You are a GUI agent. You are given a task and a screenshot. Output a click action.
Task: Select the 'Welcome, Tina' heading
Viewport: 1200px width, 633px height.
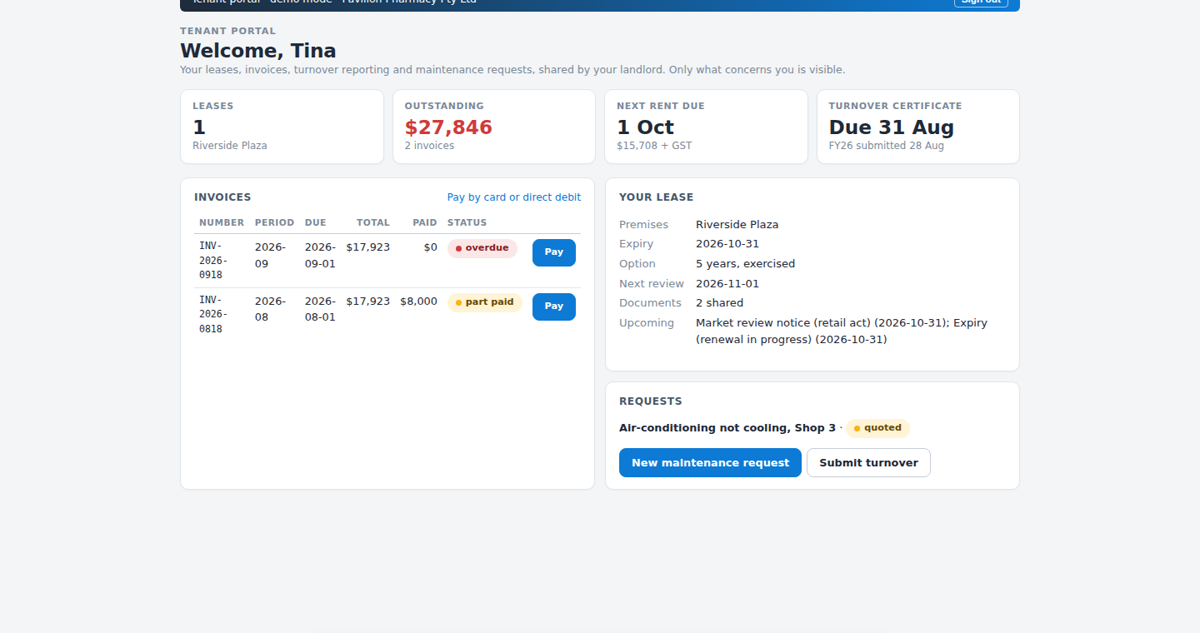point(258,50)
